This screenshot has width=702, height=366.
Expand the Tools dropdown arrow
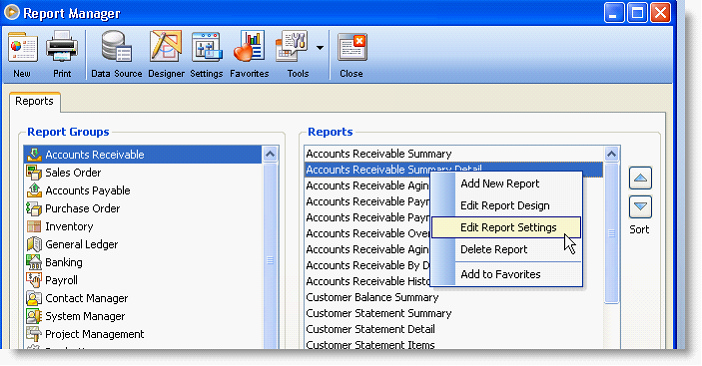(x=320, y=47)
